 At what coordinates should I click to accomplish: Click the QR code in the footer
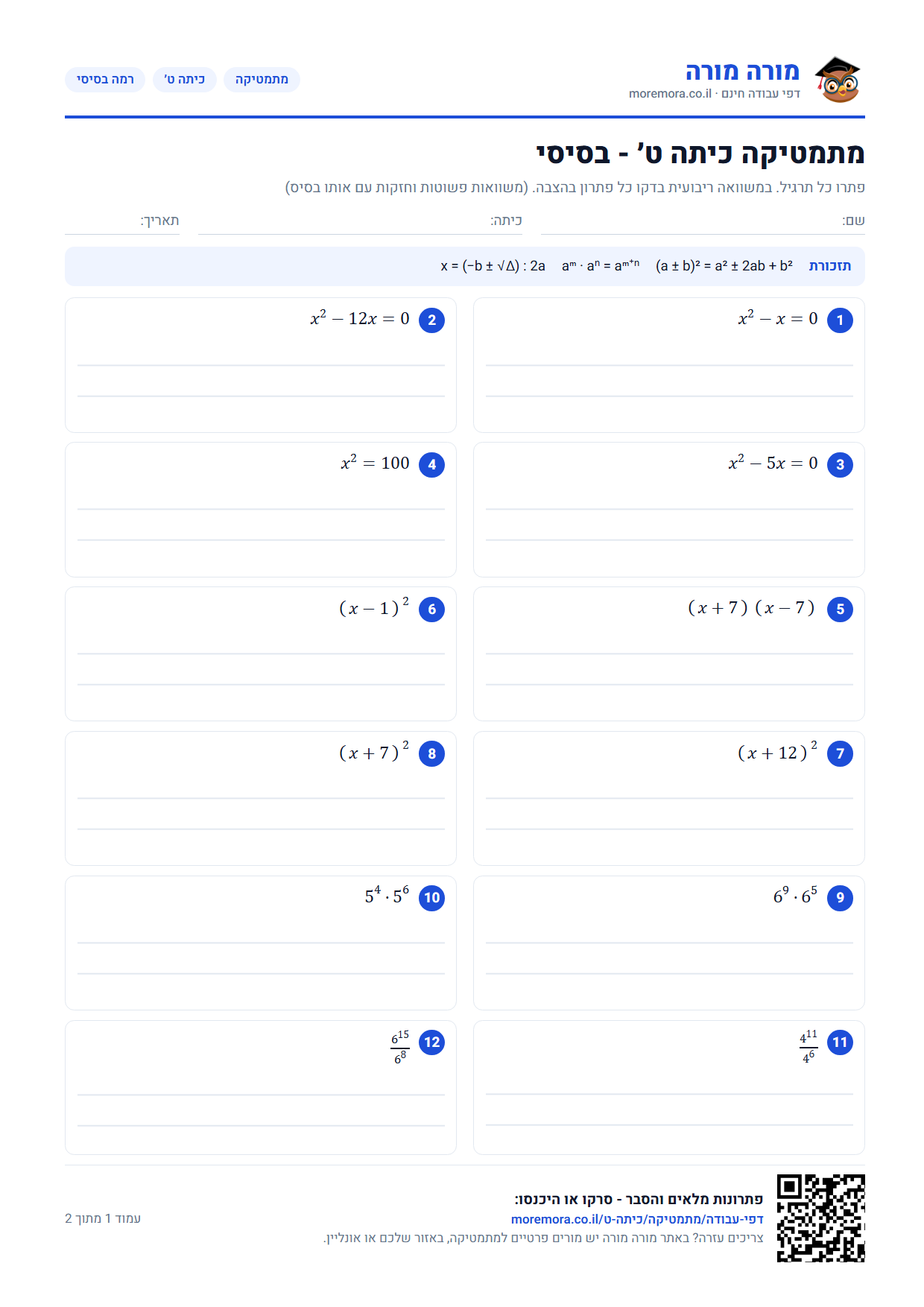pyautogui.click(x=820, y=1218)
